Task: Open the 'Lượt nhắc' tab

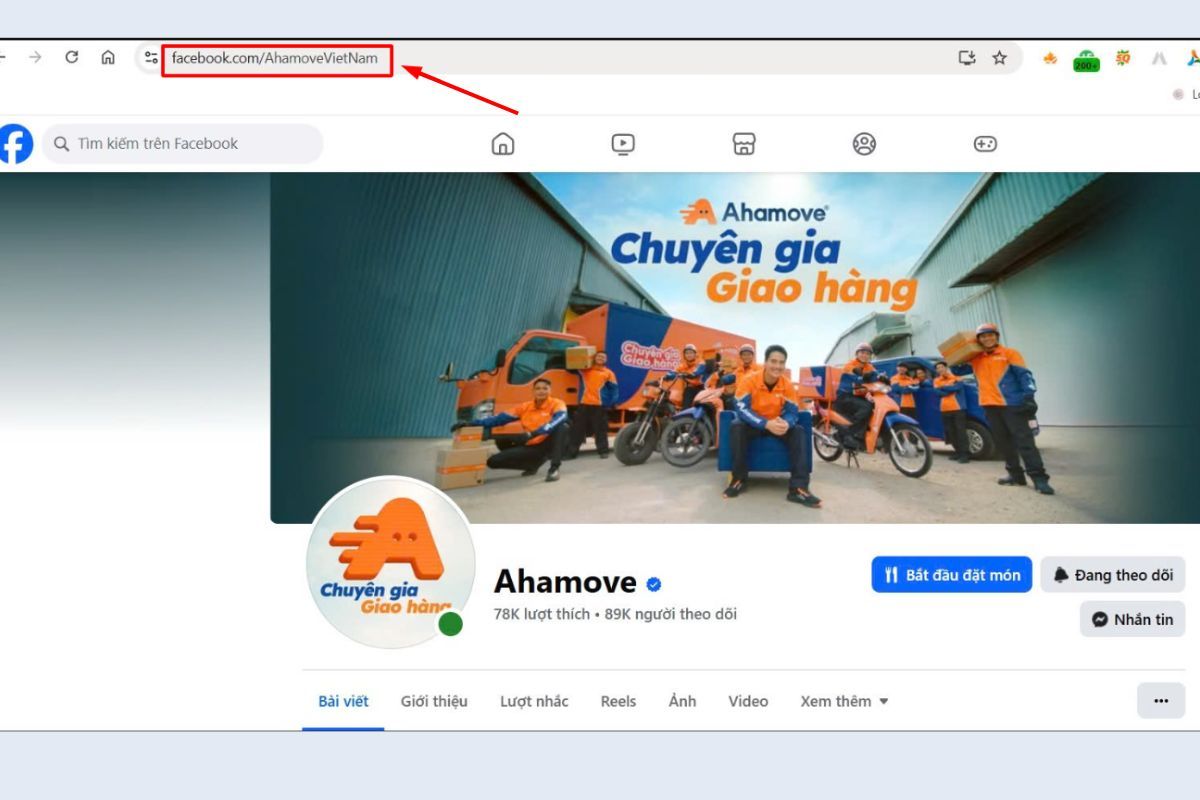Action: [534, 701]
